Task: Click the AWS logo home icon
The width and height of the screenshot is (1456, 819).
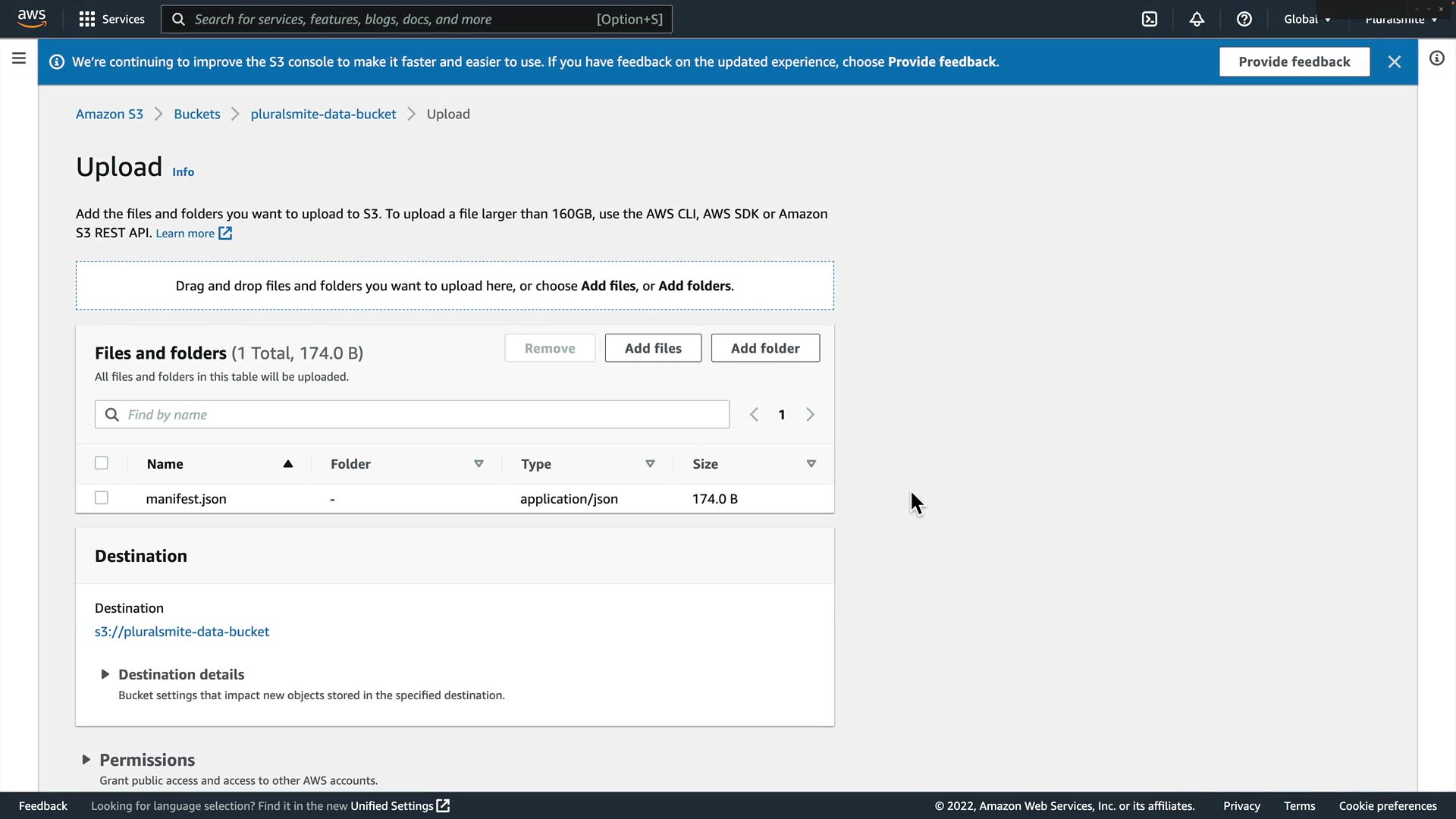Action: tap(32, 18)
